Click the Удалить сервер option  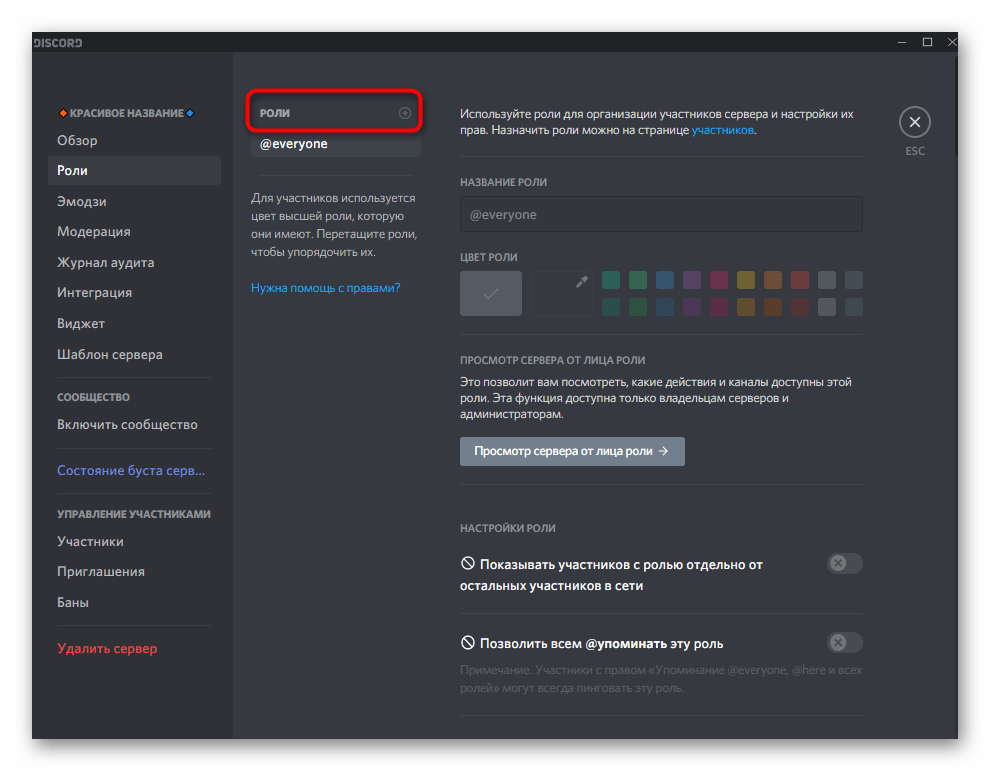coord(107,648)
